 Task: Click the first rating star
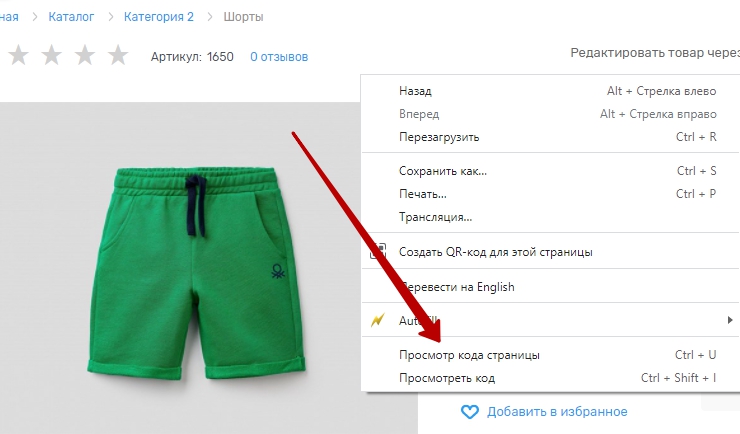coord(17,56)
